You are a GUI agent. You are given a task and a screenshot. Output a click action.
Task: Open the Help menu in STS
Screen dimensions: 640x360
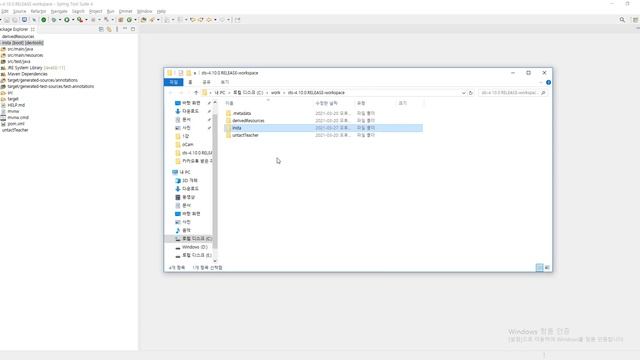pyautogui.click(x=161, y=11)
